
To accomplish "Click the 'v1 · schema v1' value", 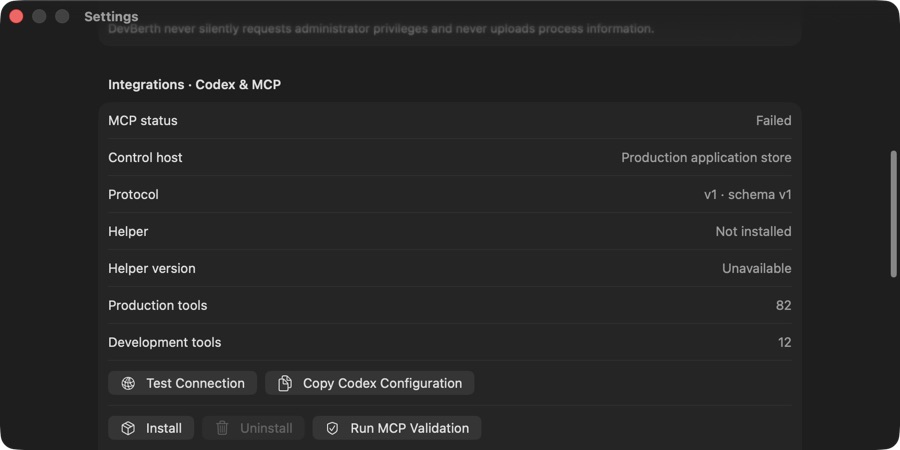I will click(748, 195).
